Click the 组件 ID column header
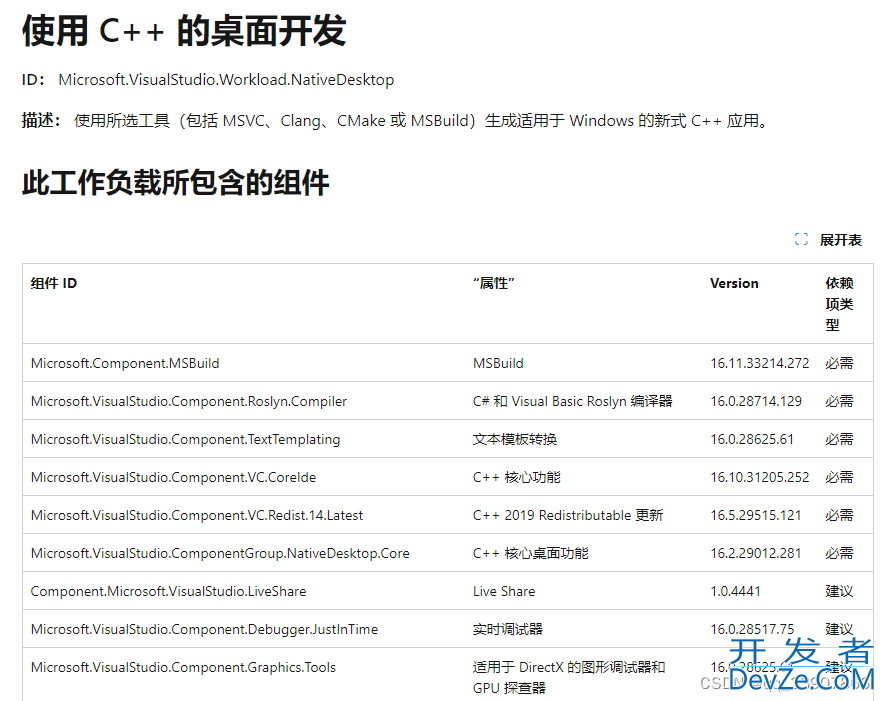885x701 pixels. [54, 283]
